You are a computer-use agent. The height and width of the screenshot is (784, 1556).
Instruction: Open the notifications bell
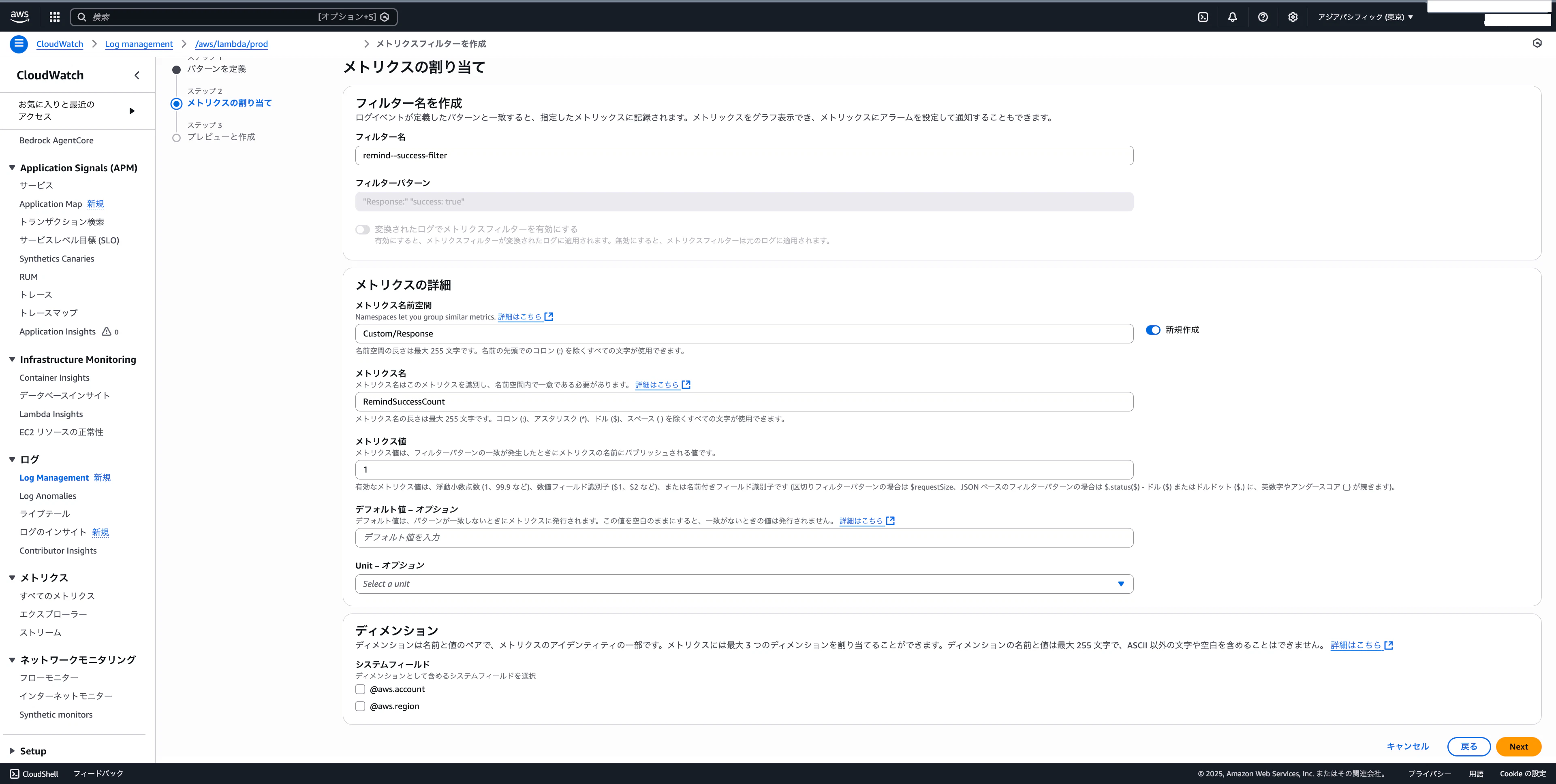pyautogui.click(x=1232, y=17)
